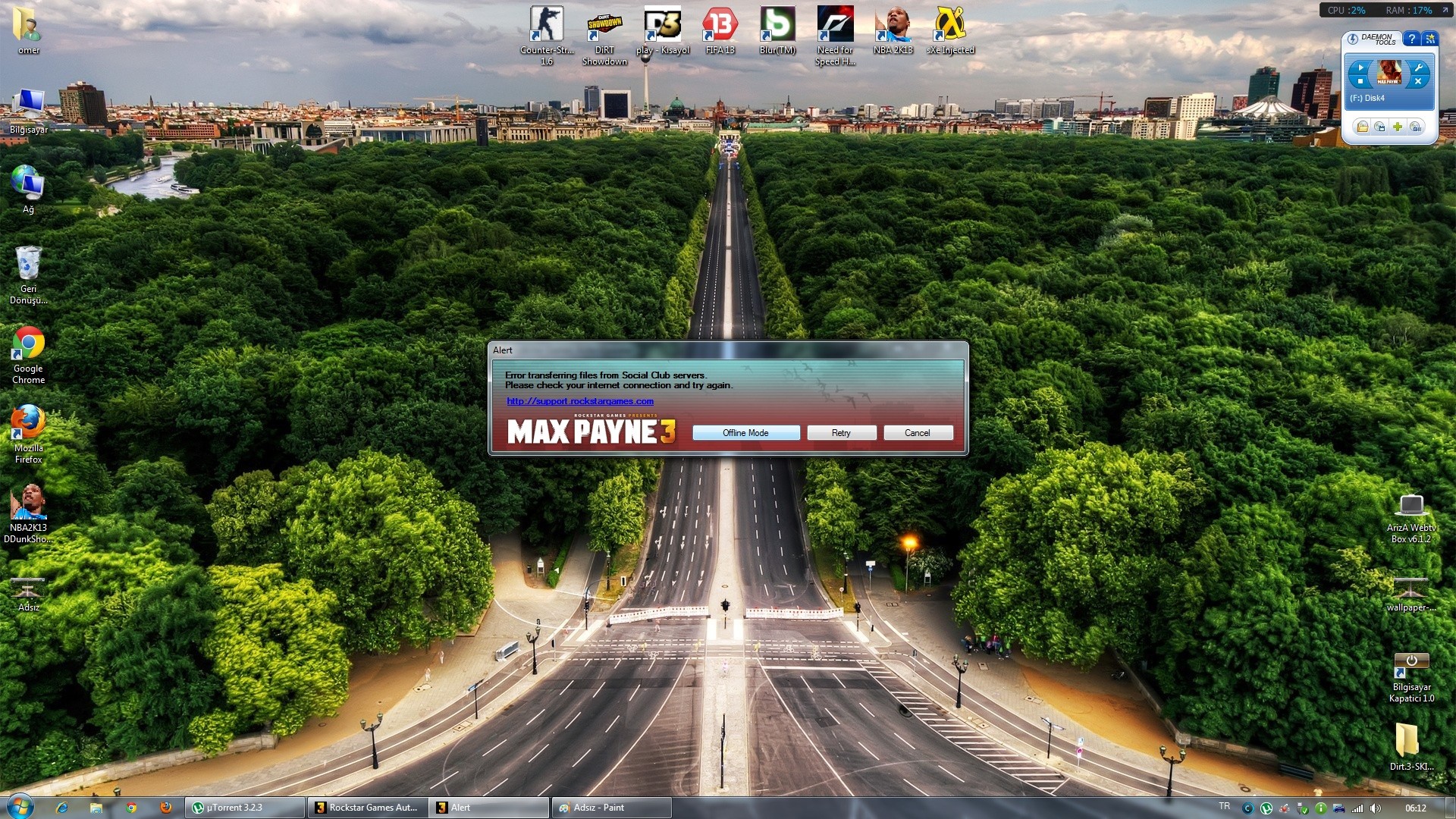Screen dimensions: 1456x819
Task: Click Daemon Tools disc catalog icon
Action: [1379, 127]
